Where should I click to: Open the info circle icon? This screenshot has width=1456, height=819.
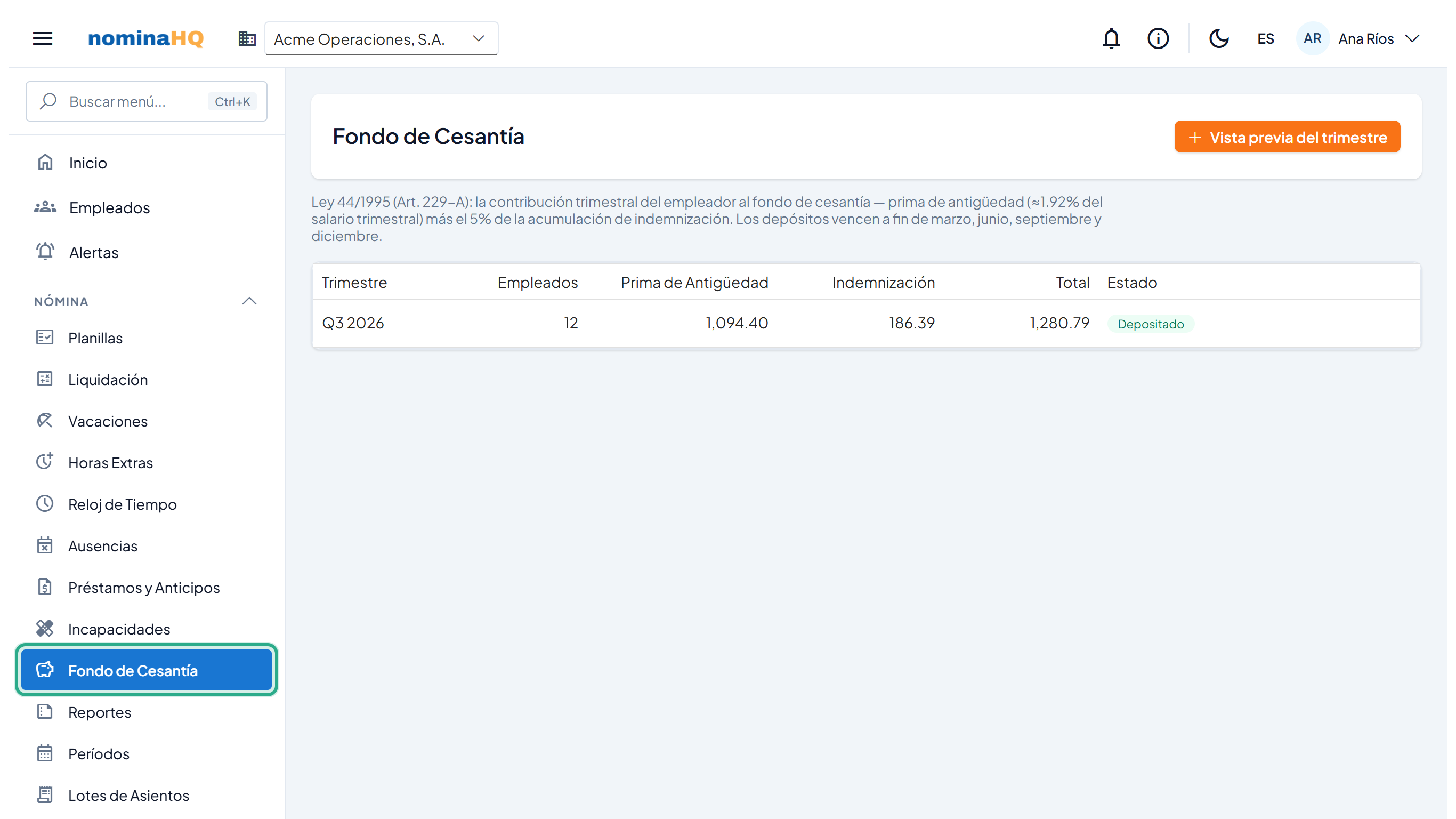coord(1158,38)
